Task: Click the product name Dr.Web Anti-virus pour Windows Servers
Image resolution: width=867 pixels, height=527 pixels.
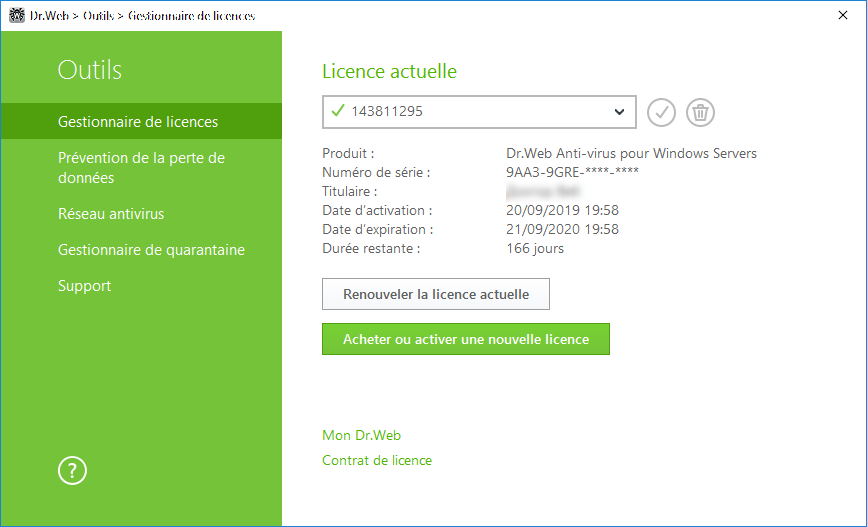Action: click(631, 153)
